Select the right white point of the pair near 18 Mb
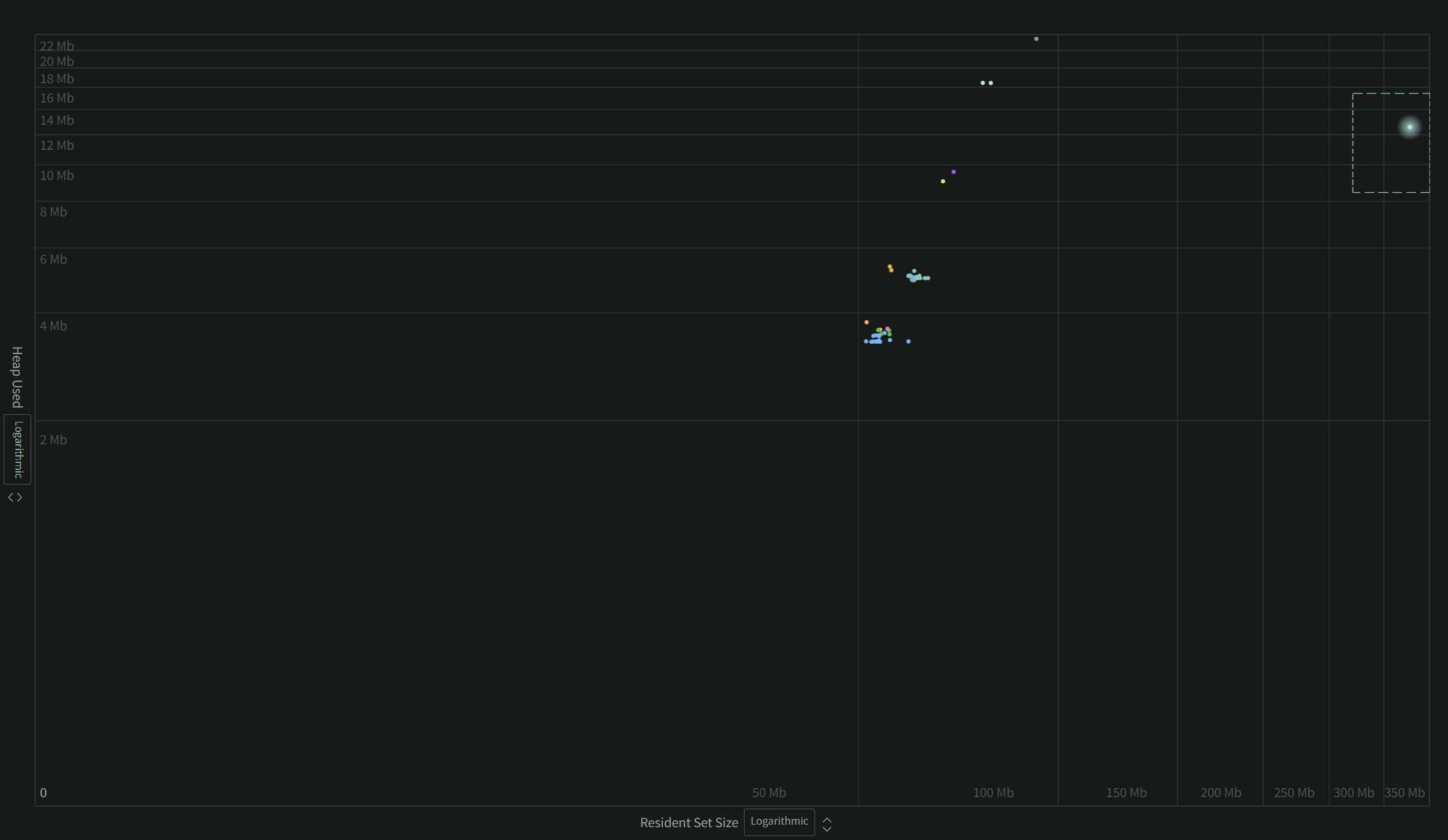The image size is (1448, 840). (991, 83)
